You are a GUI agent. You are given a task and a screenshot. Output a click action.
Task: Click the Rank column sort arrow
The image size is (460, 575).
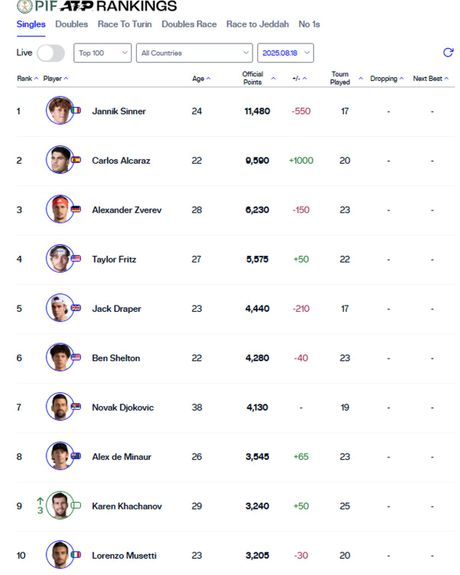click(36, 78)
